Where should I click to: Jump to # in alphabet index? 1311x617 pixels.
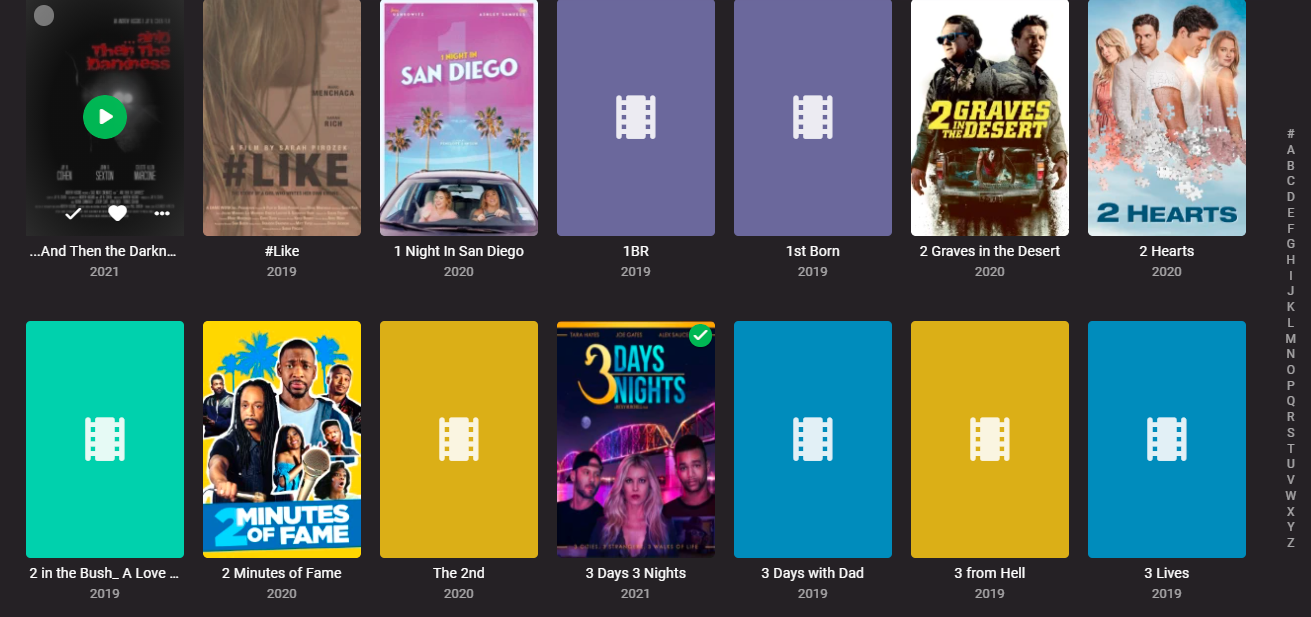(x=1291, y=134)
